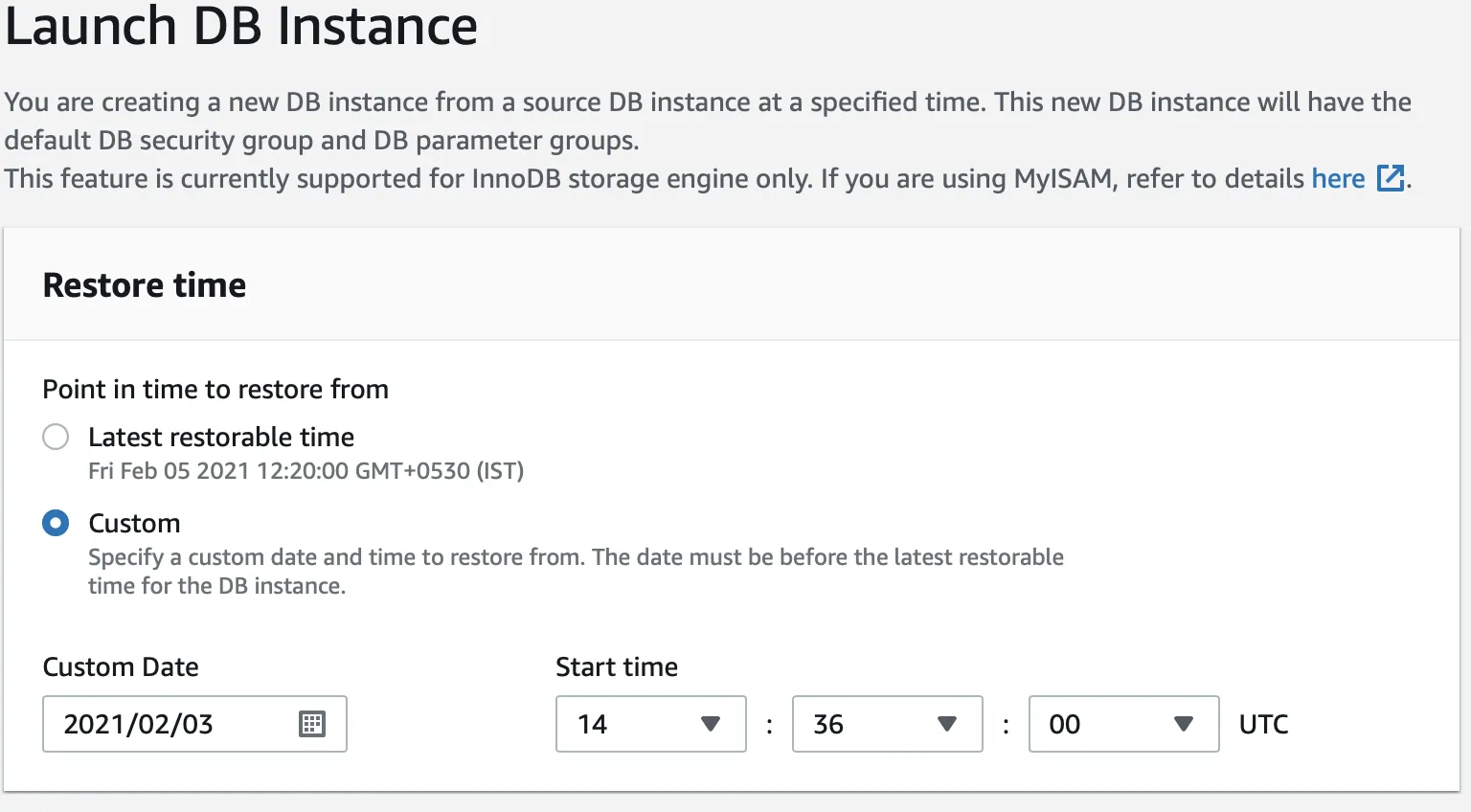Click the "here" details link
Screen dimensions: 1471x812
coord(1337,179)
